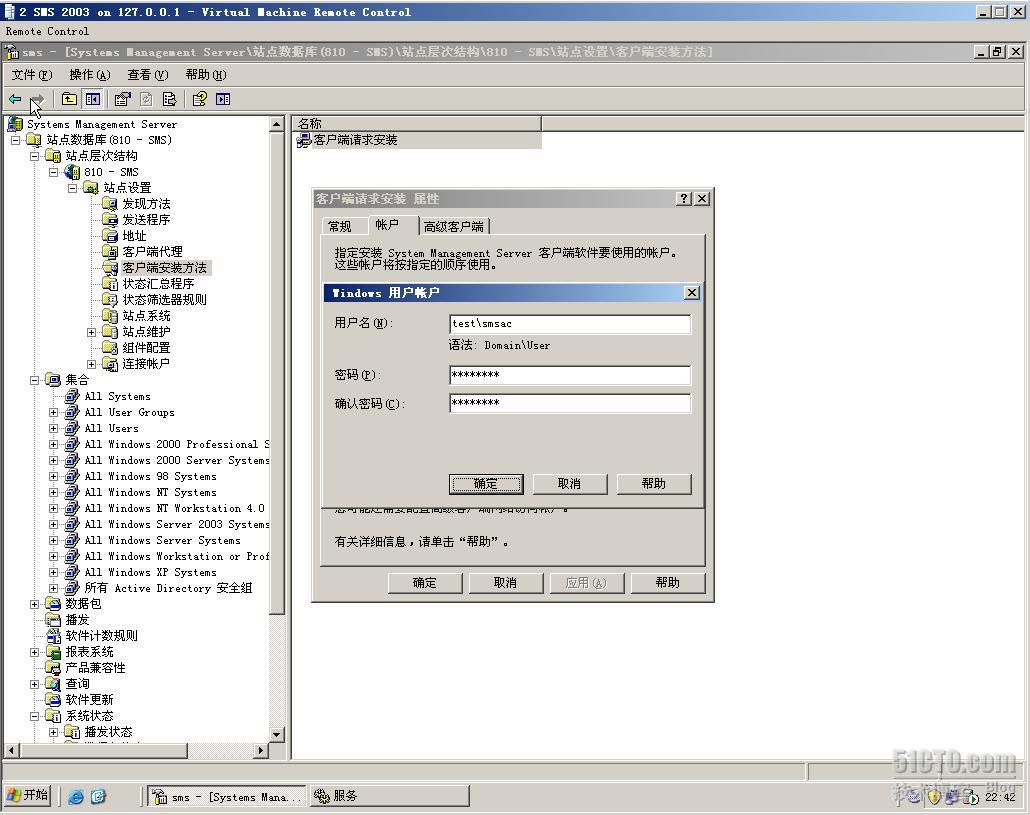Viewport: 1030px width, 815px height.
Task: Select the All Windows XP Systems collection
Action: point(150,572)
